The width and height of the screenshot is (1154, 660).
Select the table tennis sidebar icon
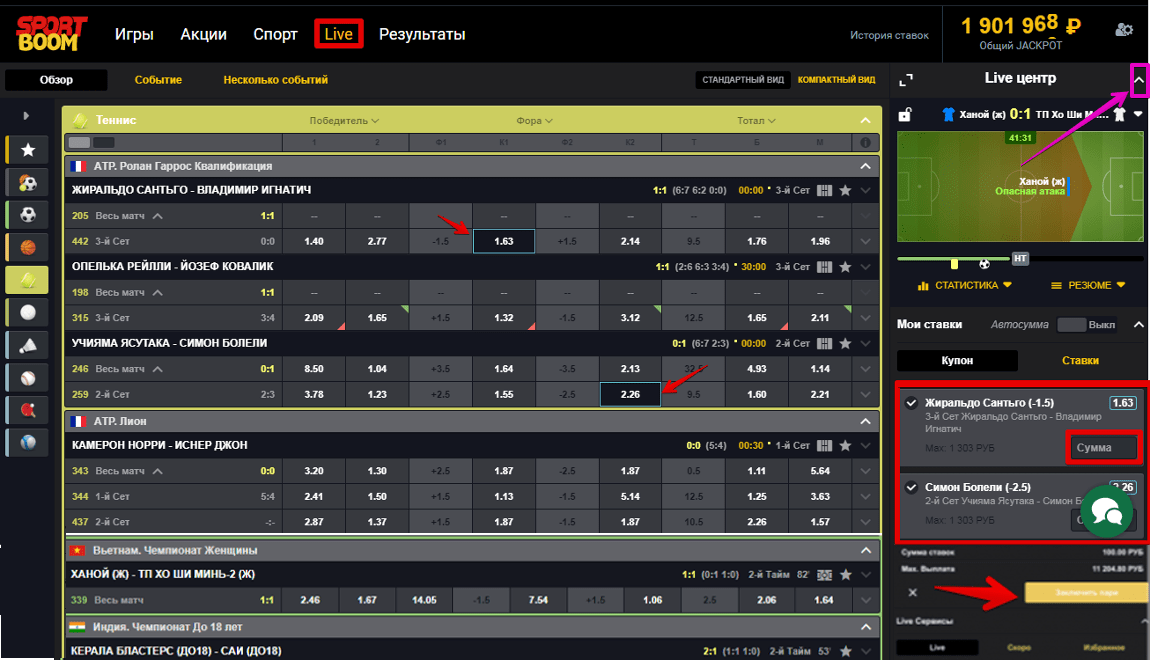coord(28,411)
